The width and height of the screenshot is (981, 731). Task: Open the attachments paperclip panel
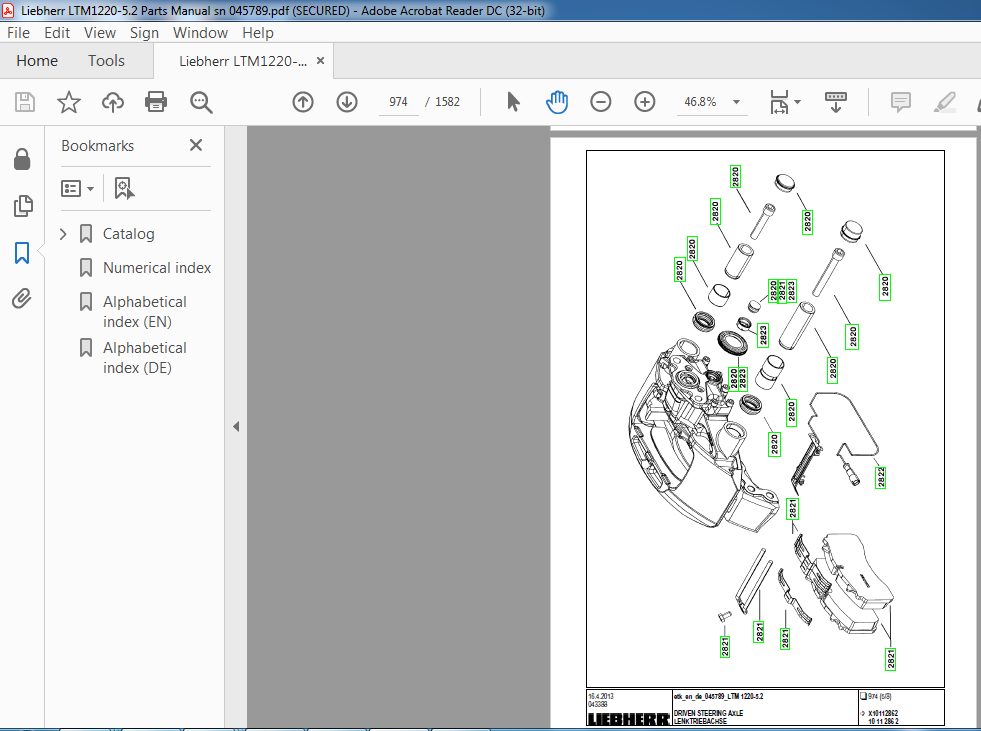22,299
